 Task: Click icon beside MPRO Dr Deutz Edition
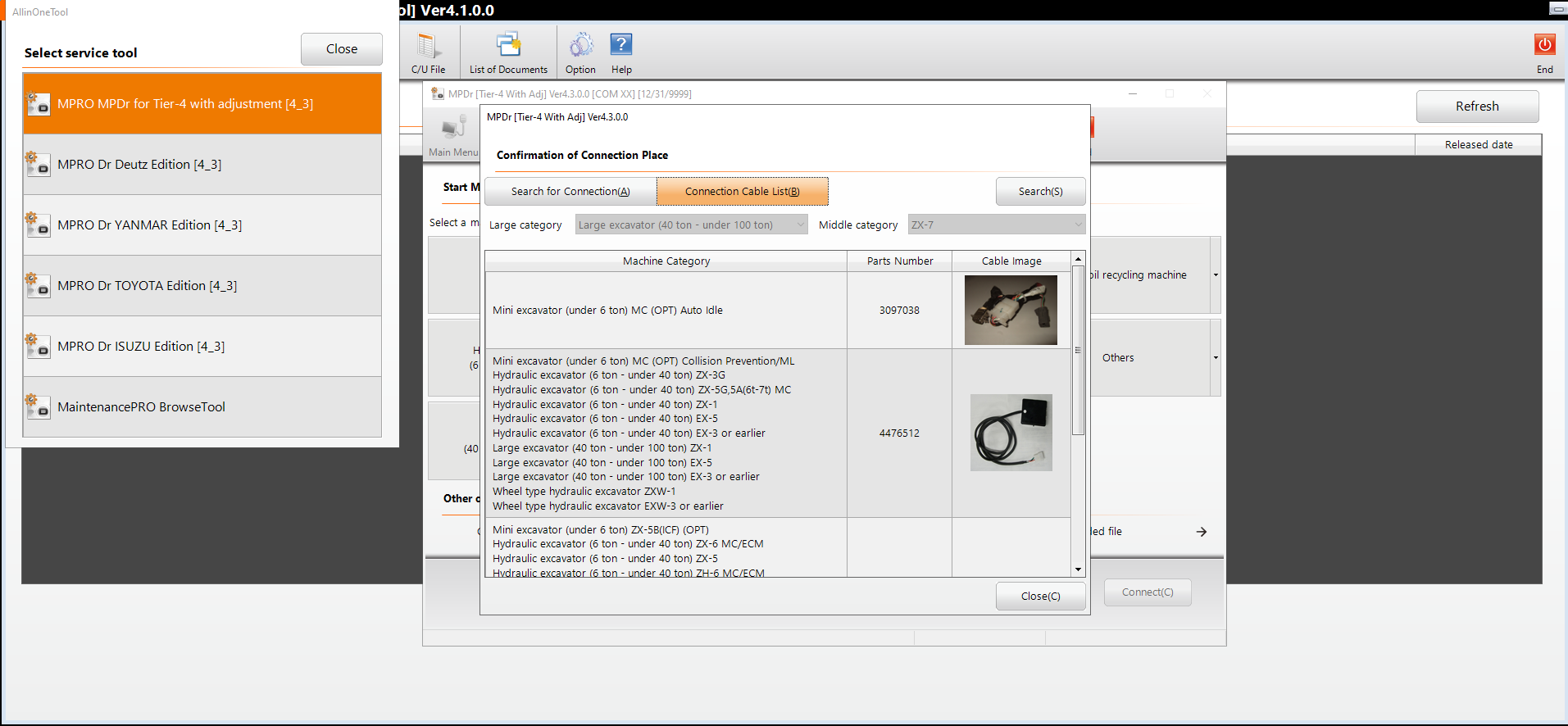tap(39, 165)
